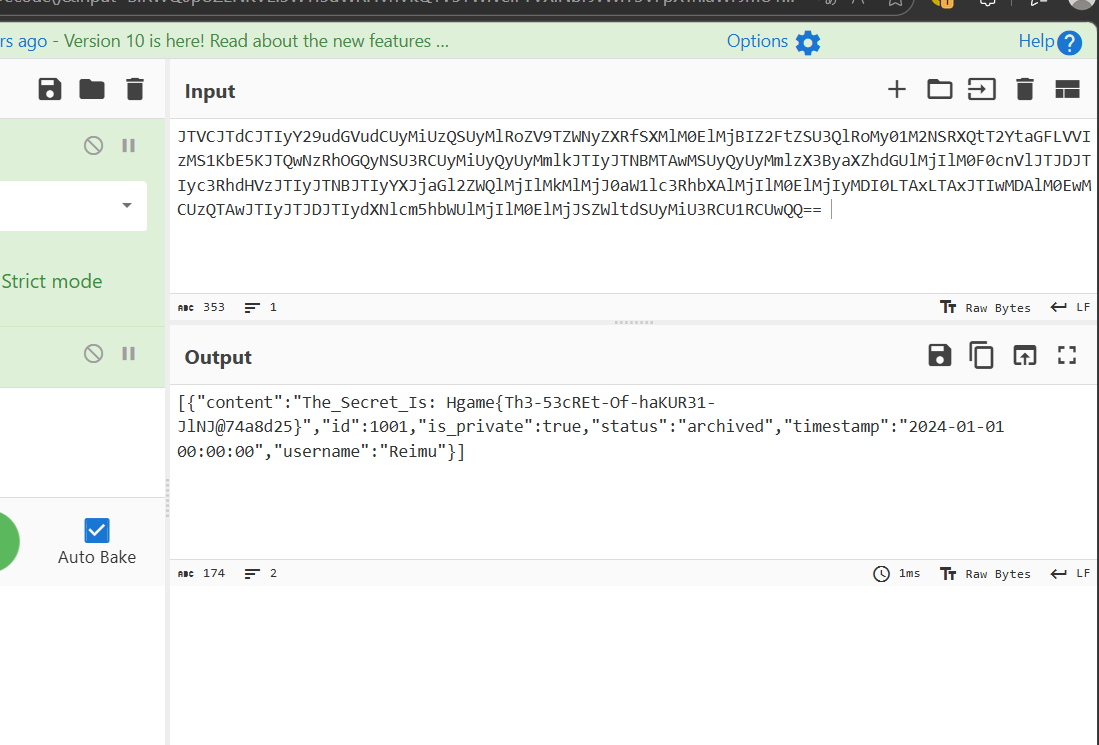Copy raw output to clipboard
This screenshot has width=1099, height=745.
[x=981, y=356]
